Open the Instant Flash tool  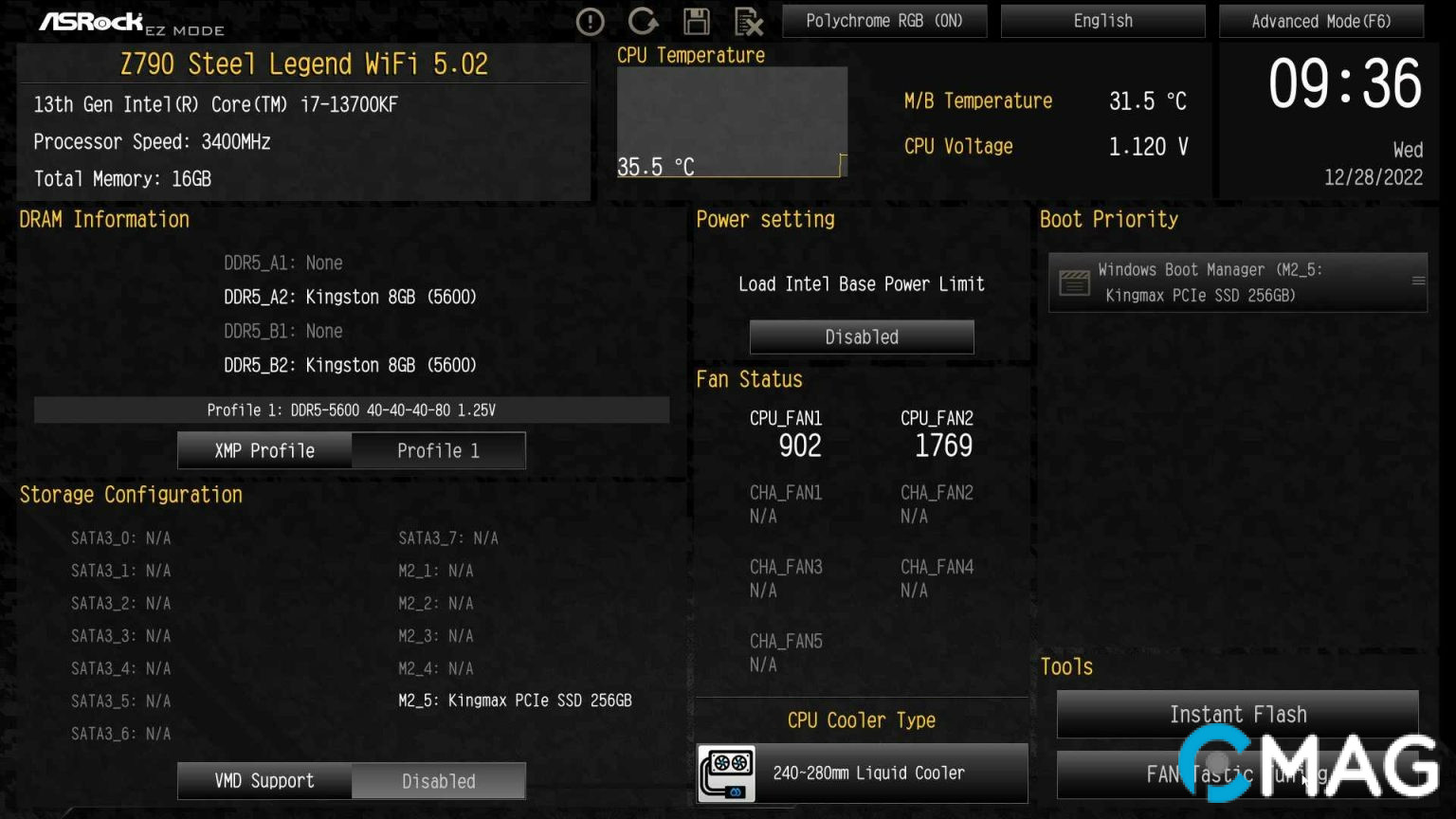(x=1237, y=714)
